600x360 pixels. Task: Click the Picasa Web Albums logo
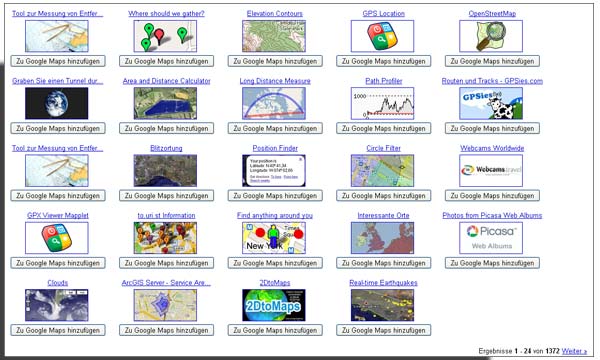(x=491, y=238)
